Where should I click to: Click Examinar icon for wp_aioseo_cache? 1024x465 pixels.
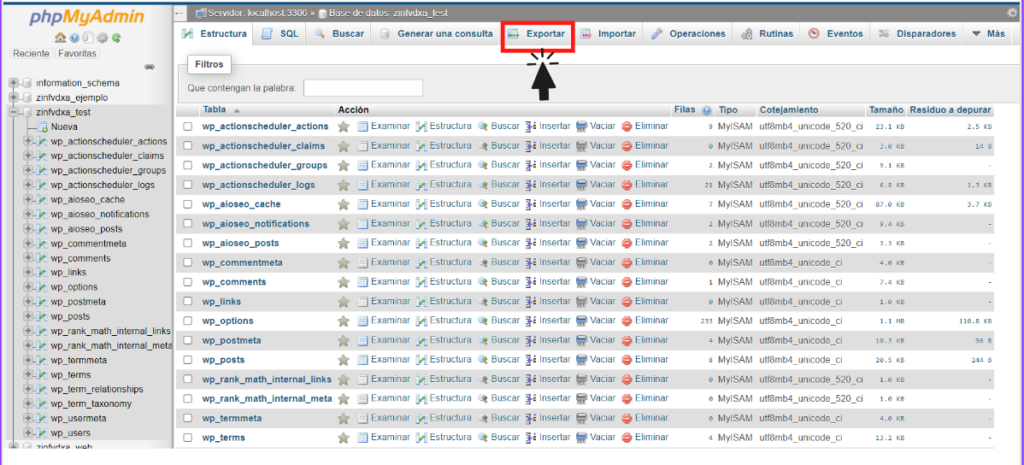pyautogui.click(x=363, y=204)
